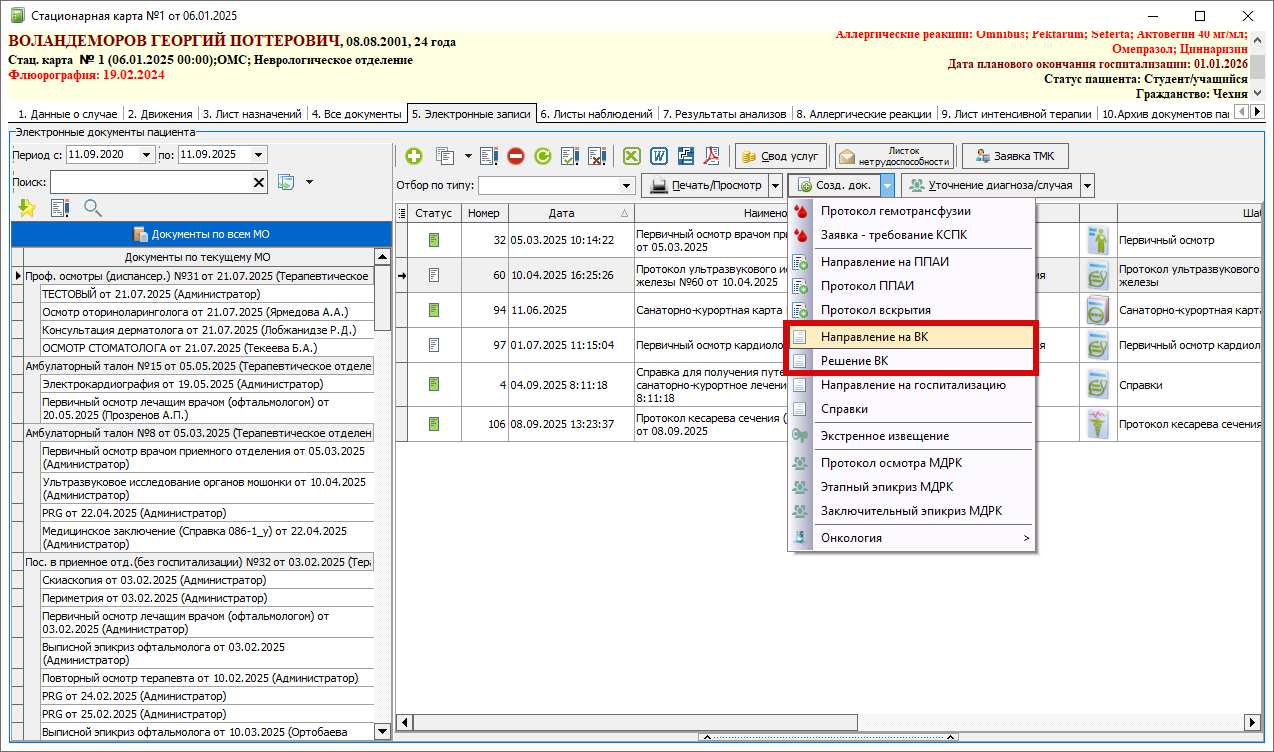1274x752 pixels.
Task: Click the green plus add document icon
Action: click(x=413, y=156)
